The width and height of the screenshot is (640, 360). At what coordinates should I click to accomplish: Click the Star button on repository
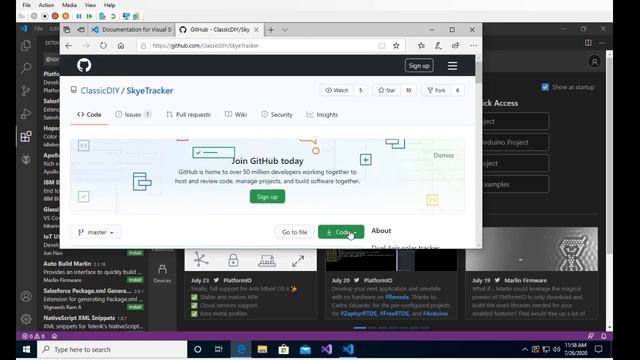coord(387,90)
